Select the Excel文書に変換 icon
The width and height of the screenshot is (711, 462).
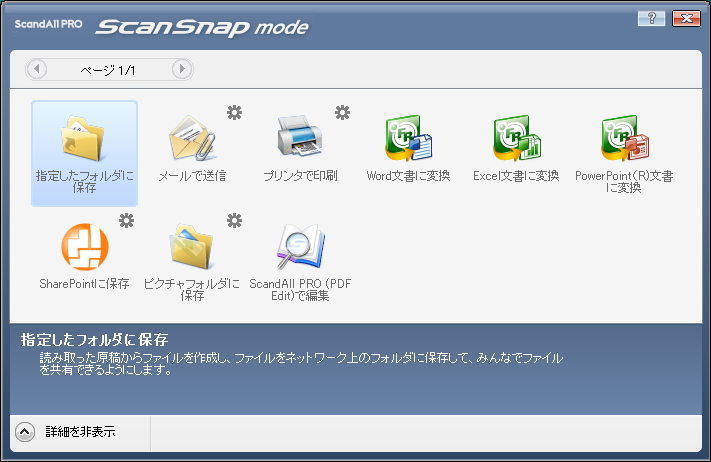pos(516,140)
